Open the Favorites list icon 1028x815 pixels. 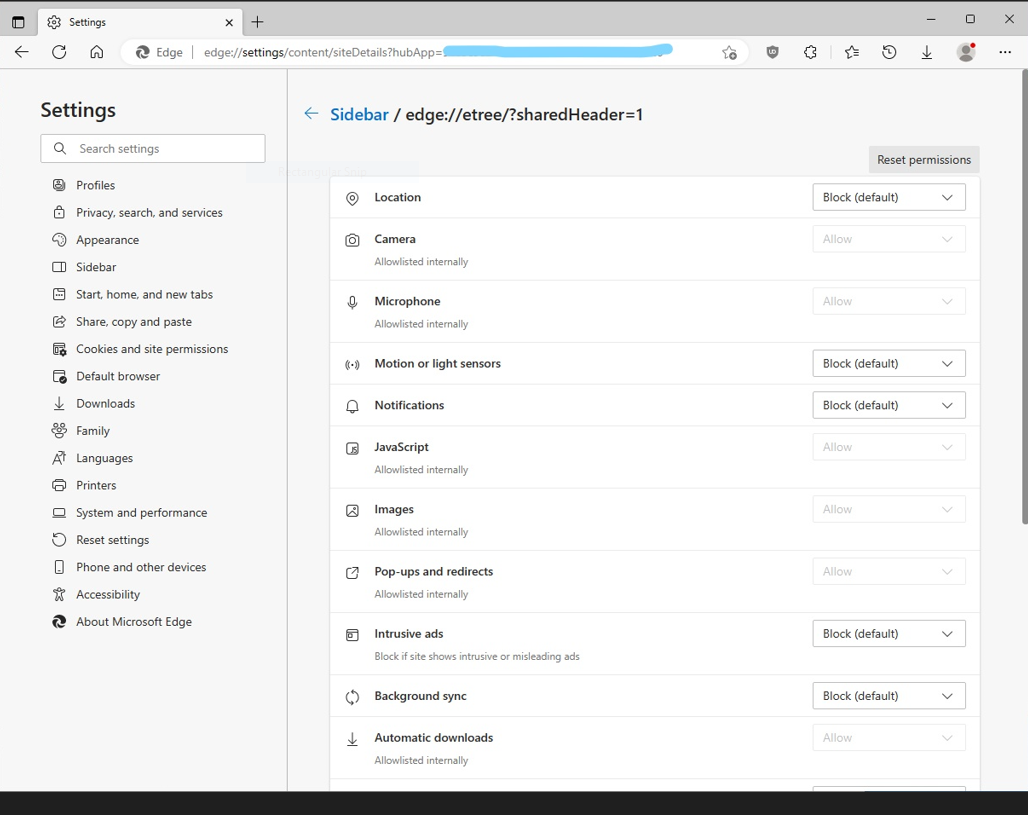[x=851, y=52]
